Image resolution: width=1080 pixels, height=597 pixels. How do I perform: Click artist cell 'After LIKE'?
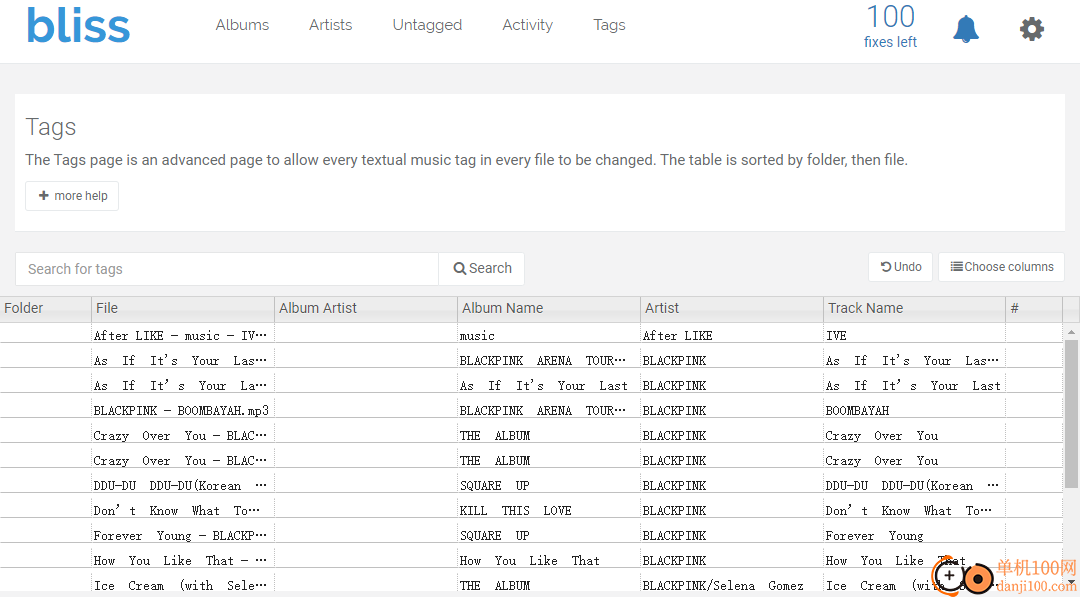click(x=731, y=335)
